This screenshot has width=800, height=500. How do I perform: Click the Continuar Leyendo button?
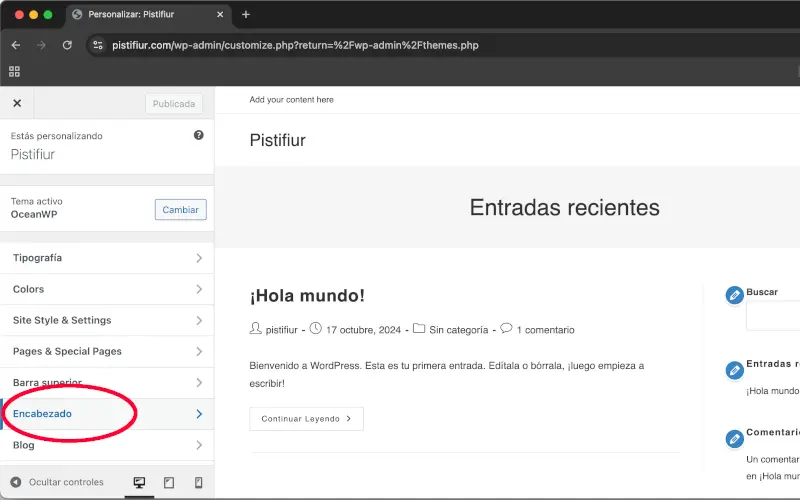pos(306,419)
